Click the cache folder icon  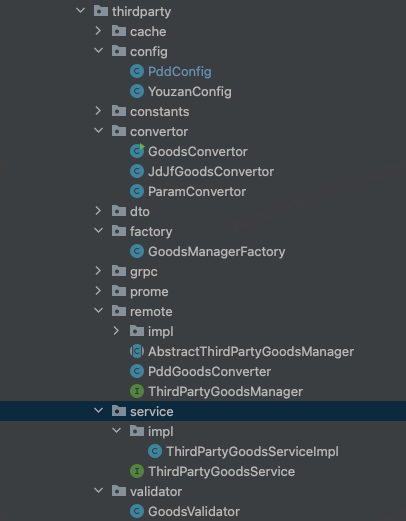tap(119, 31)
